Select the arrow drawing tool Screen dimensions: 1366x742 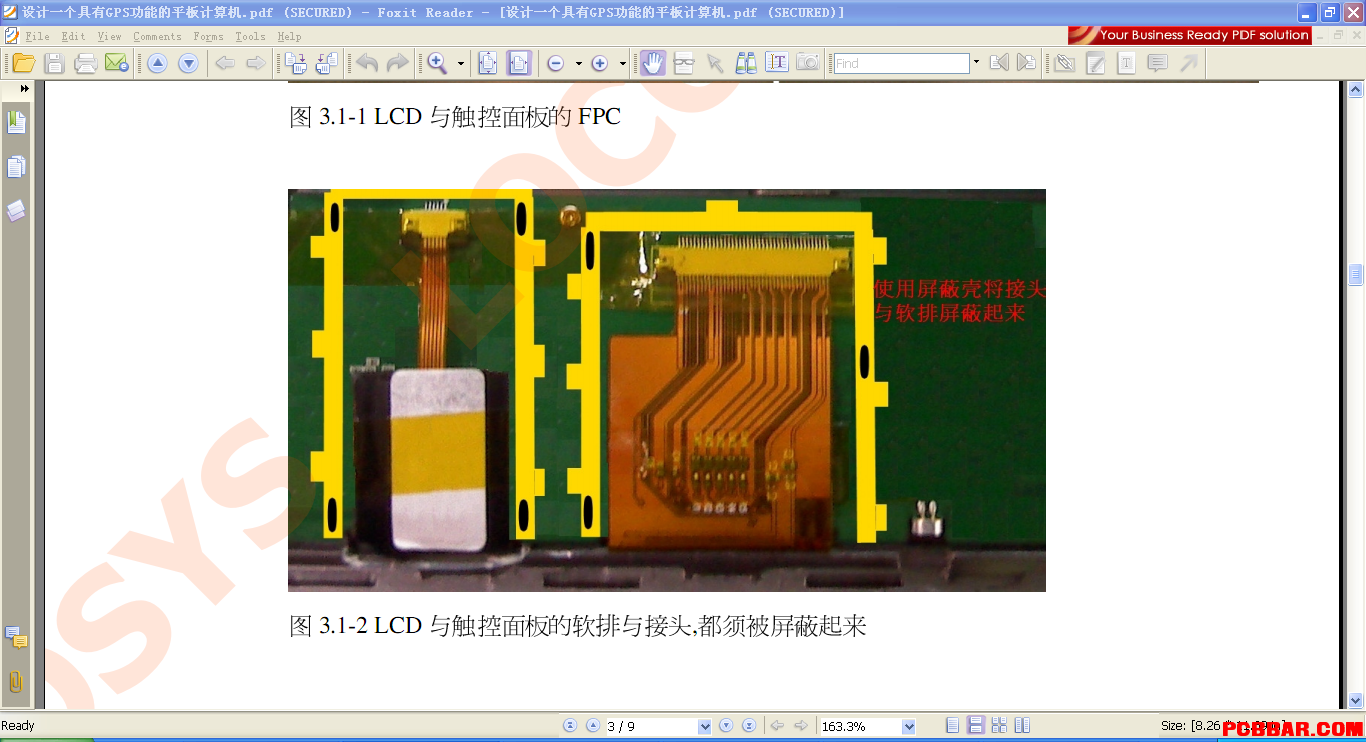tap(1189, 63)
